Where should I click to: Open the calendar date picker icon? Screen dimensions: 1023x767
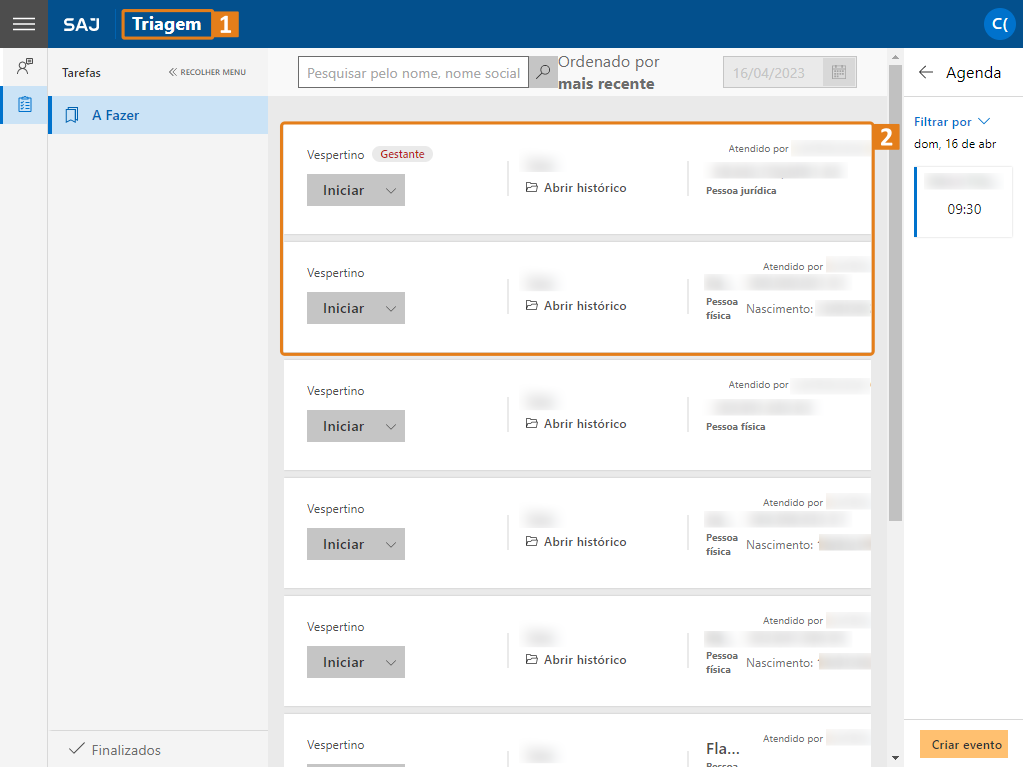pos(839,72)
